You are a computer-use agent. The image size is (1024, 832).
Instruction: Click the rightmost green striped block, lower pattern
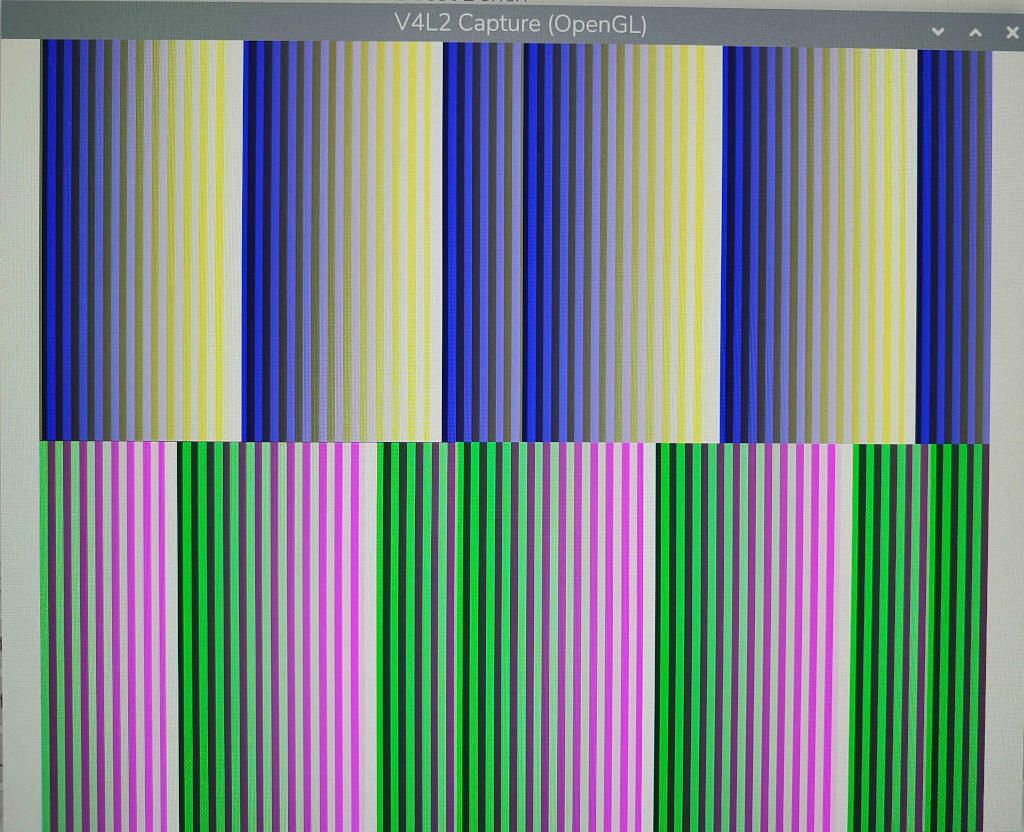click(917, 638)
